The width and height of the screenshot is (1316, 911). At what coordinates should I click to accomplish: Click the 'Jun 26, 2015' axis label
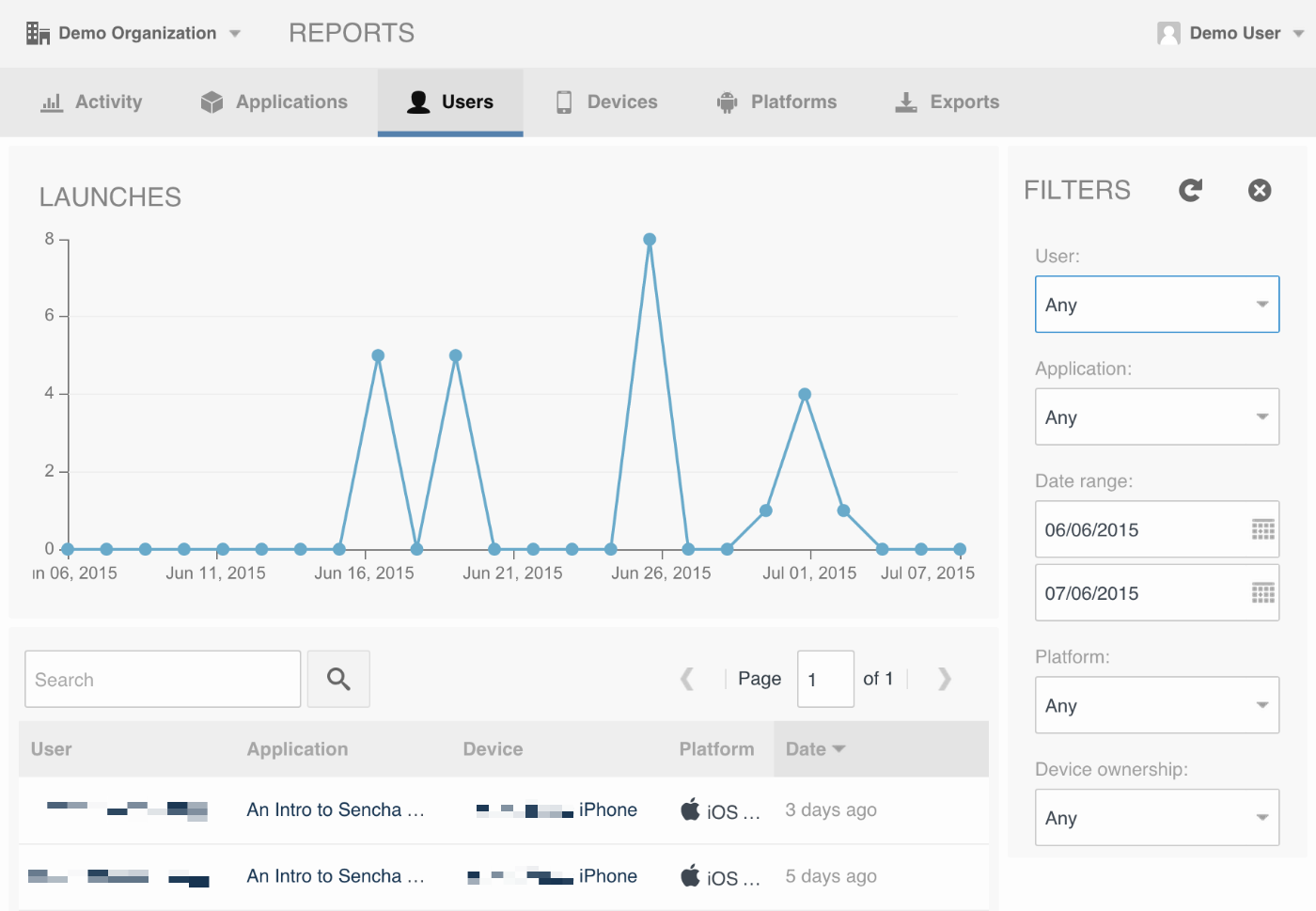pos(661,573)
